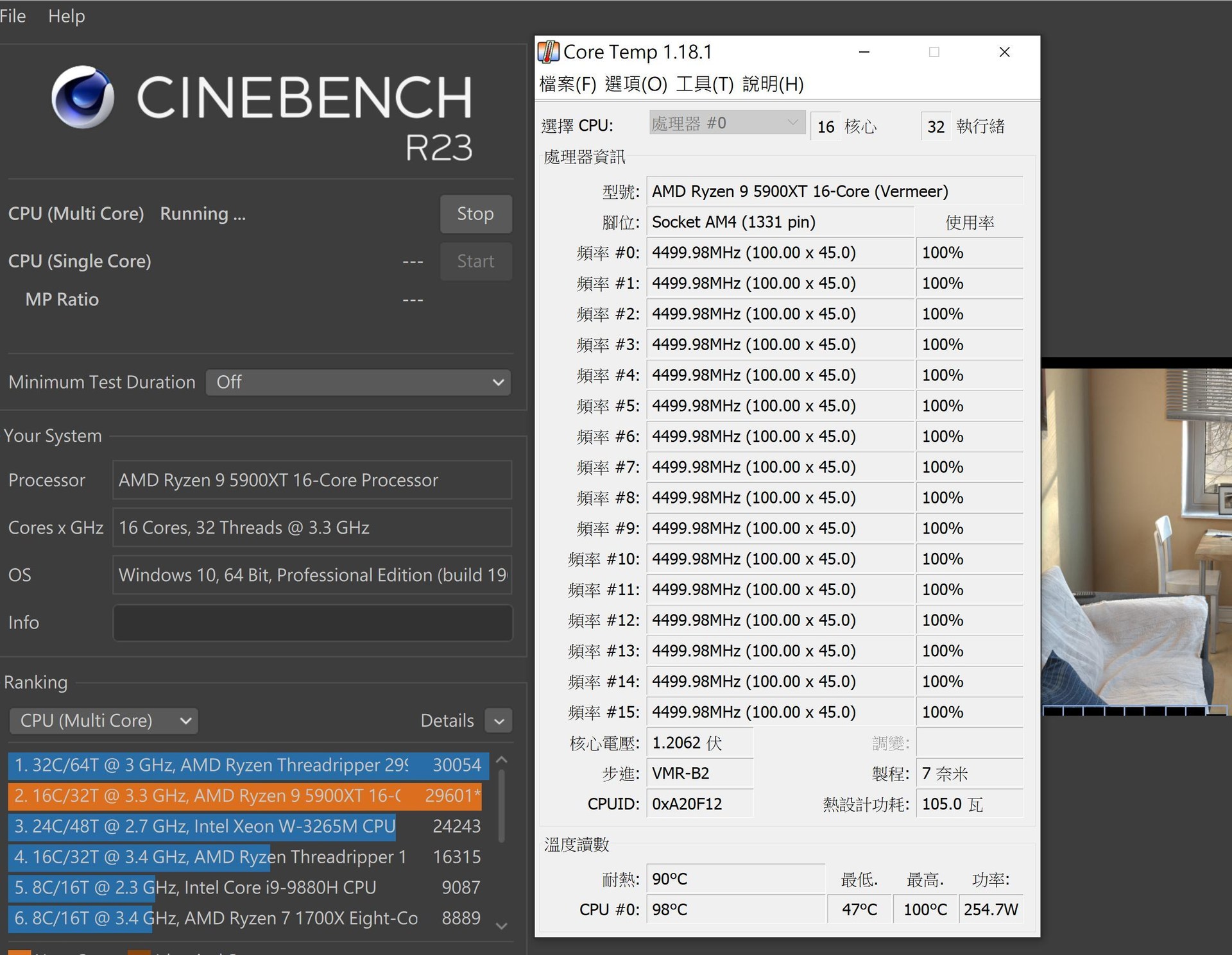Open the Help menu in Cinebench

66,16
